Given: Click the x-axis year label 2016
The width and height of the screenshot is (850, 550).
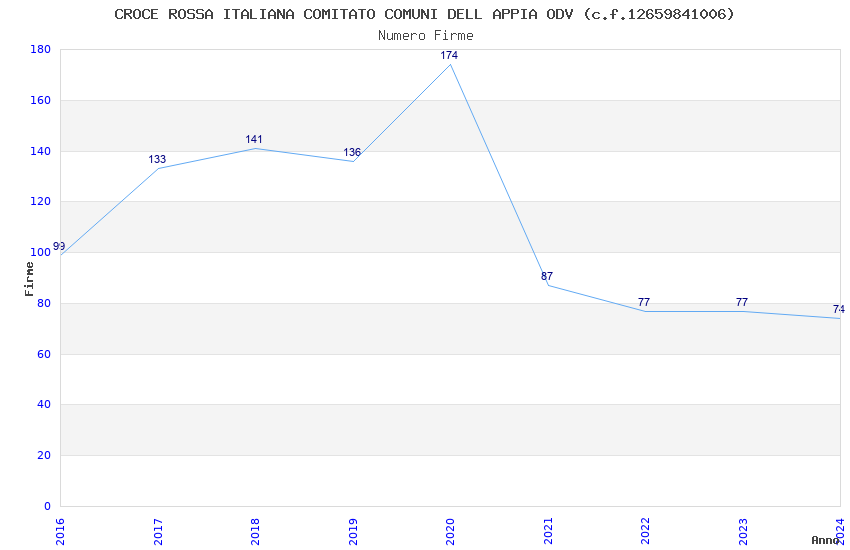Looking at the screenshot, I should [60, 532].
